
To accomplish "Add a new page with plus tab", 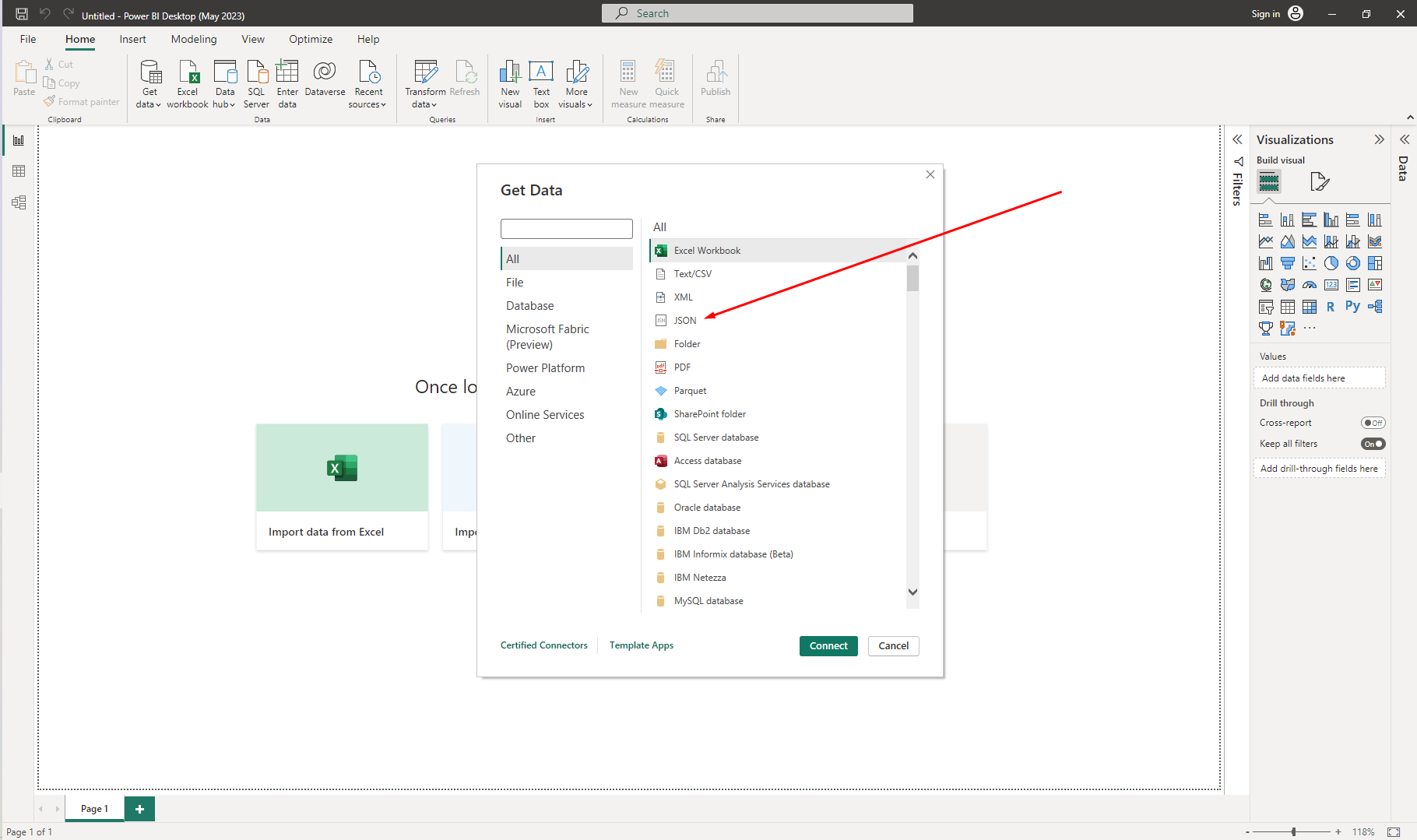I will [139, 809].
